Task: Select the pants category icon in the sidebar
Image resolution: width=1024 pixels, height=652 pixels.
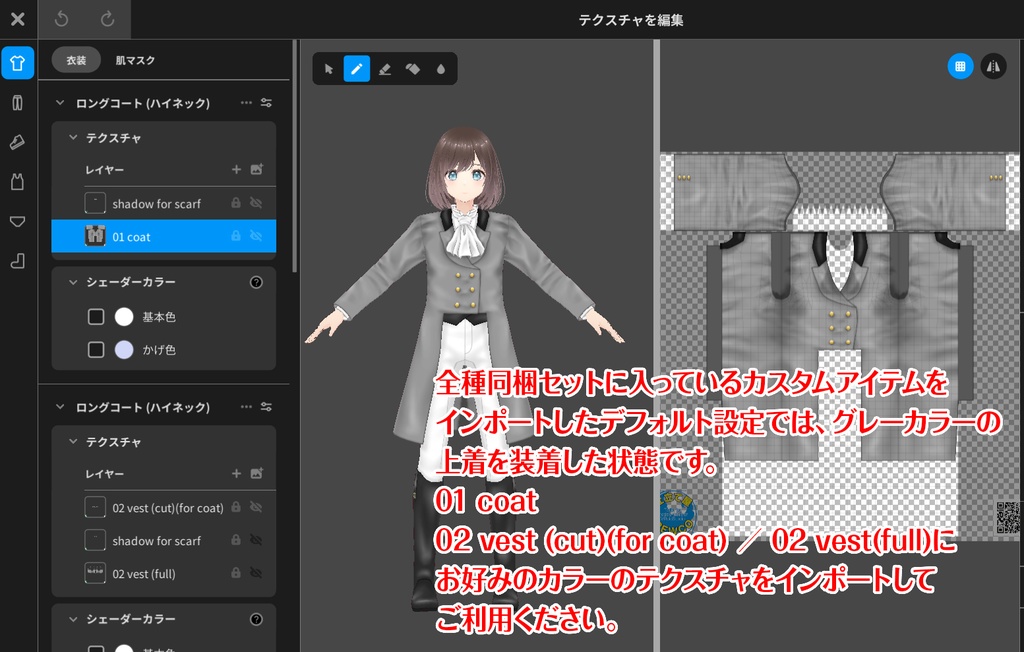Action: (x=17, y=103)
